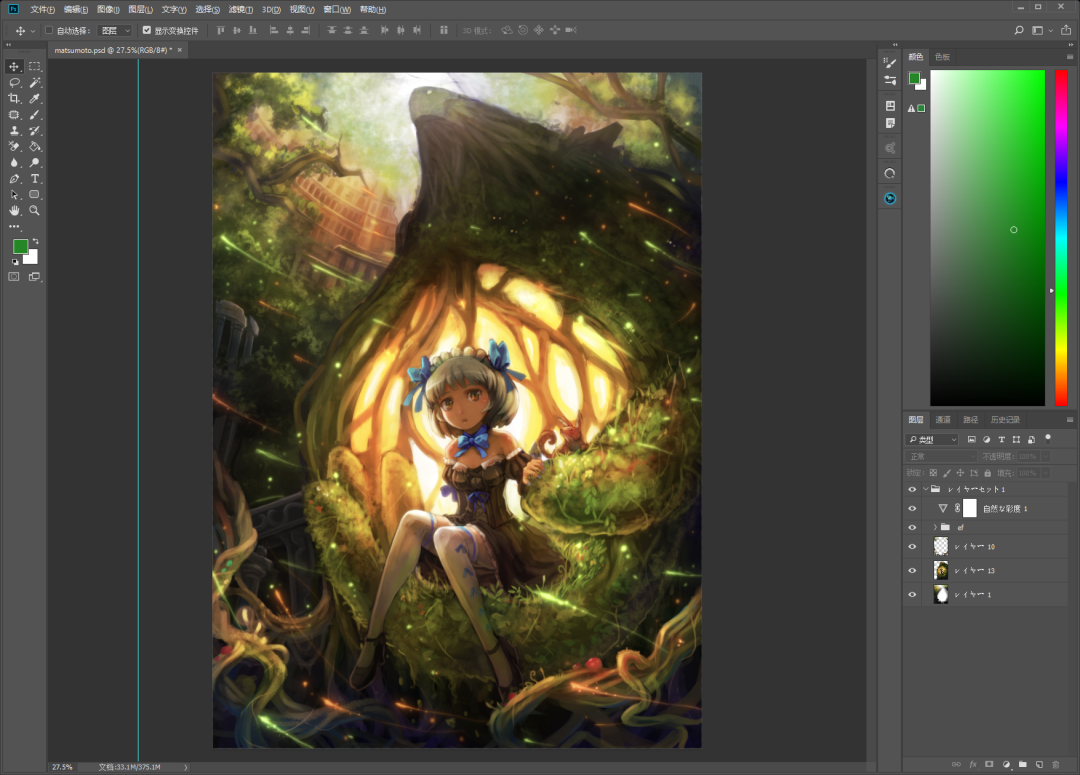
Task: Close the matsumoto.psd document tab
Action: click(x=180, y=49)
